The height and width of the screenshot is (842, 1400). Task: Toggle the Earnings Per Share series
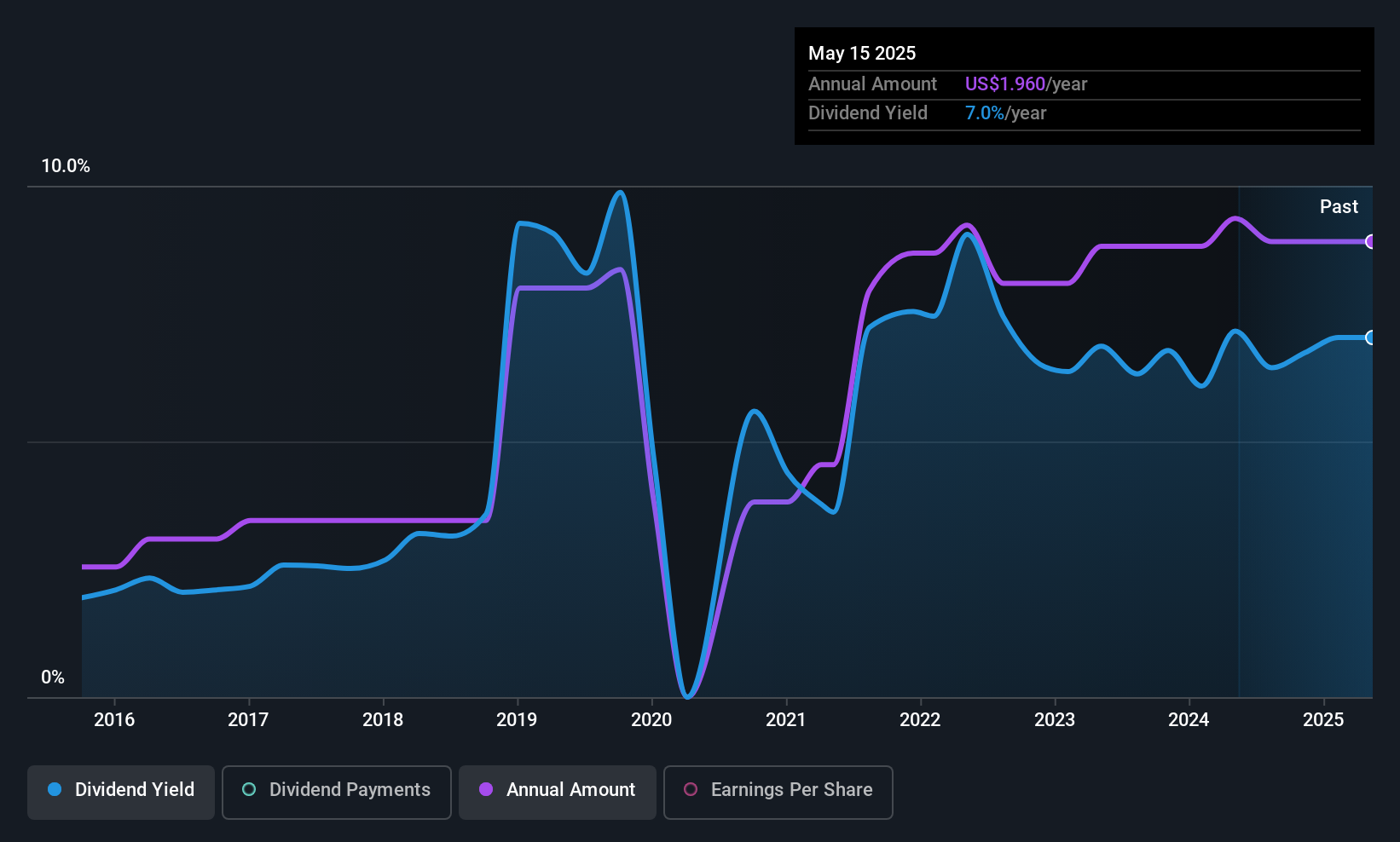(778, 792)
